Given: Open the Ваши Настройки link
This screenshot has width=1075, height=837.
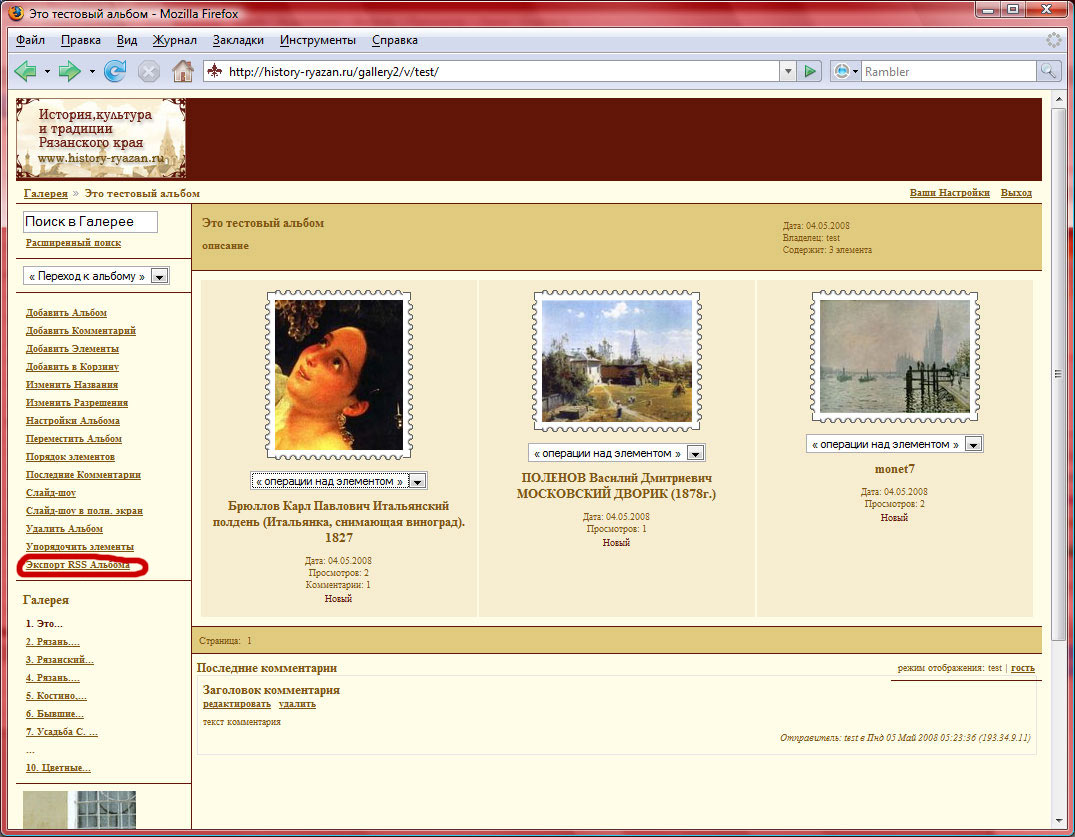Looking at the screenshot, I should pos(950,193).
